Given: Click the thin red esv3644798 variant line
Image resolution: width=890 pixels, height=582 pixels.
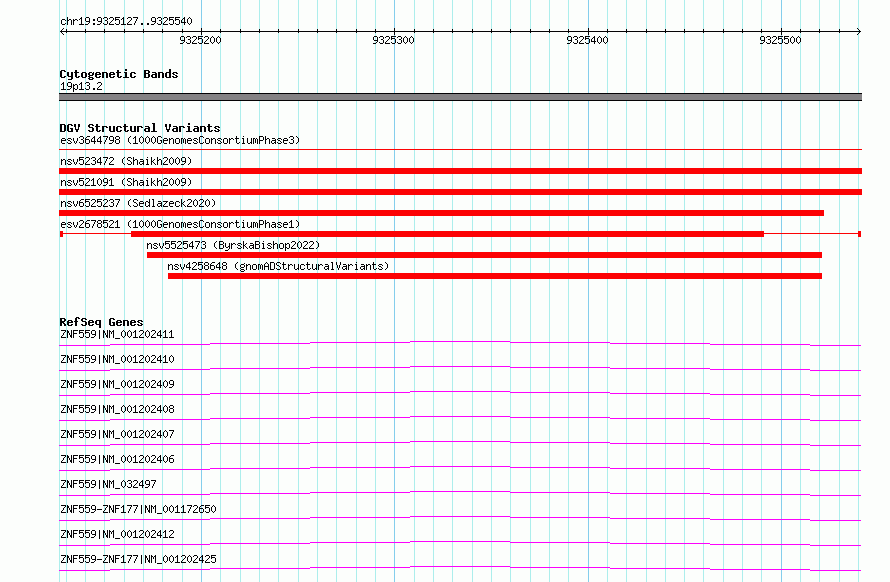Looking at the screenshot, I should [460, 149].
